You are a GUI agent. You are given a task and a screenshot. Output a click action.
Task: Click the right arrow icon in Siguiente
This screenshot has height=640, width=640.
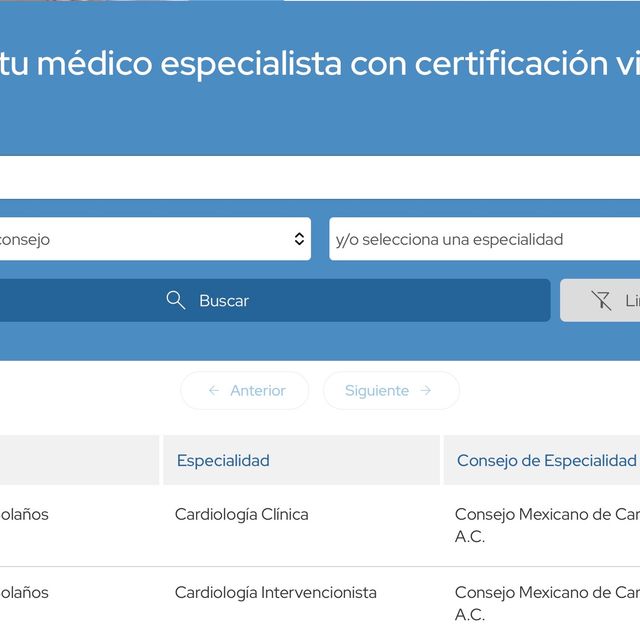(x=426, y=391)
